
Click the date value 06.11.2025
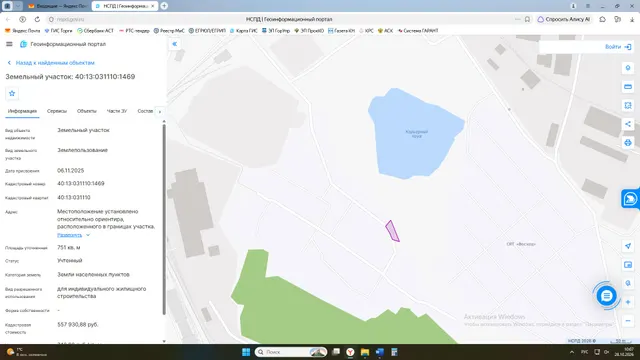click(71, 171)
